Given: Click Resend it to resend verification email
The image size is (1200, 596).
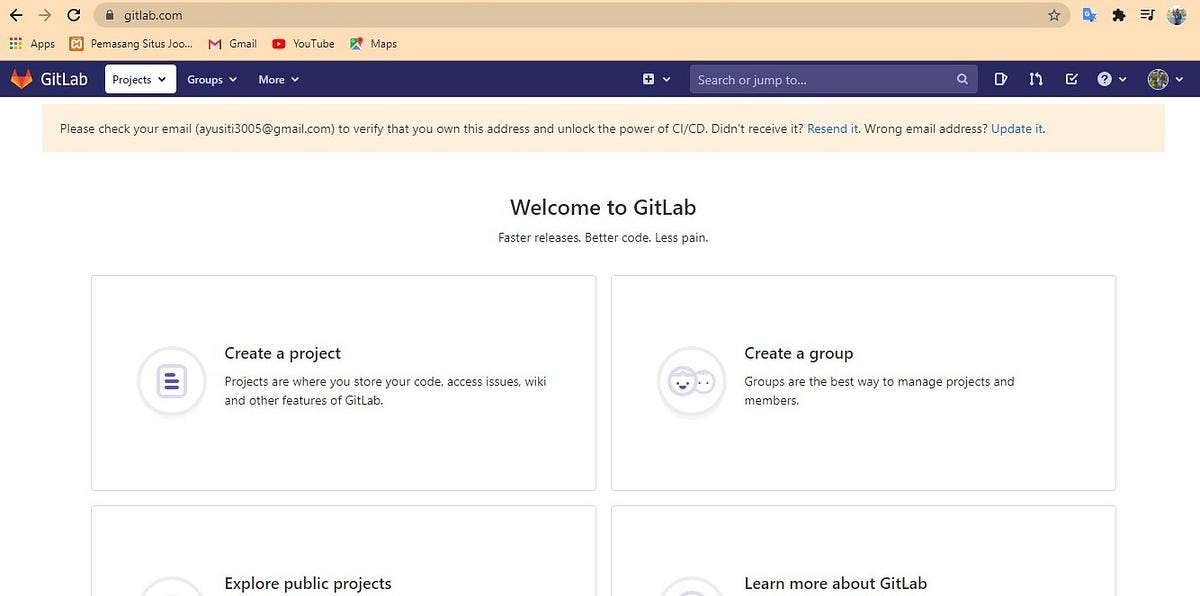Looking at the screenshot, I should [832, 129].
